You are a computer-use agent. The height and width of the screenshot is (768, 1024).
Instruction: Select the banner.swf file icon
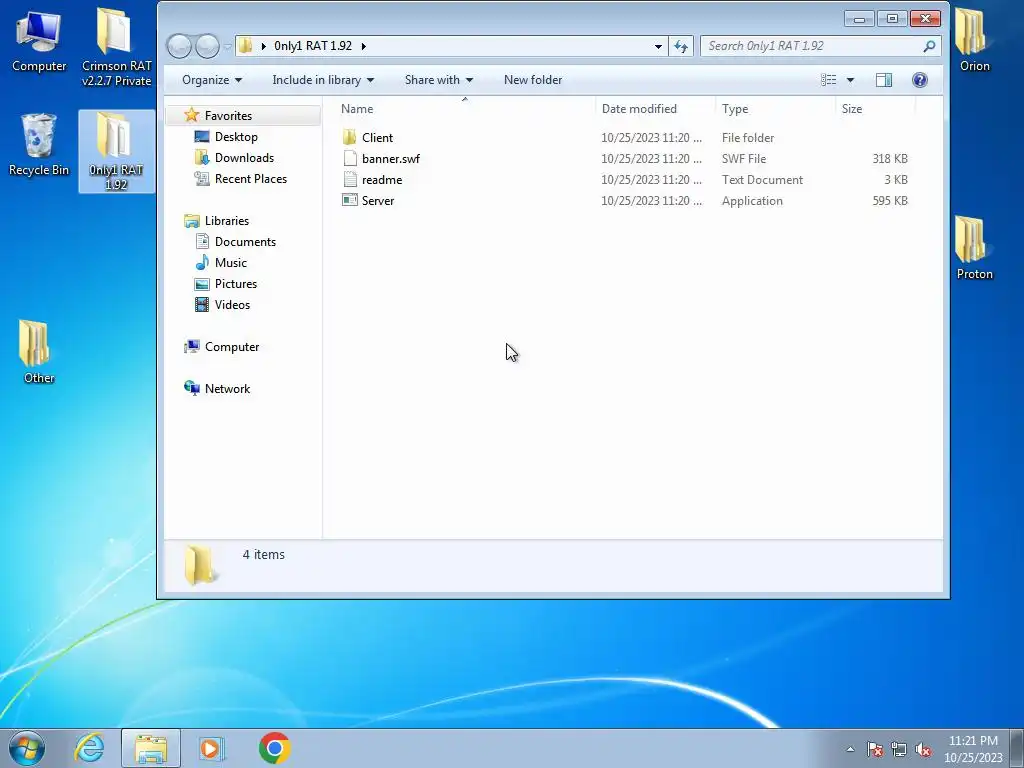click(349, 158)
